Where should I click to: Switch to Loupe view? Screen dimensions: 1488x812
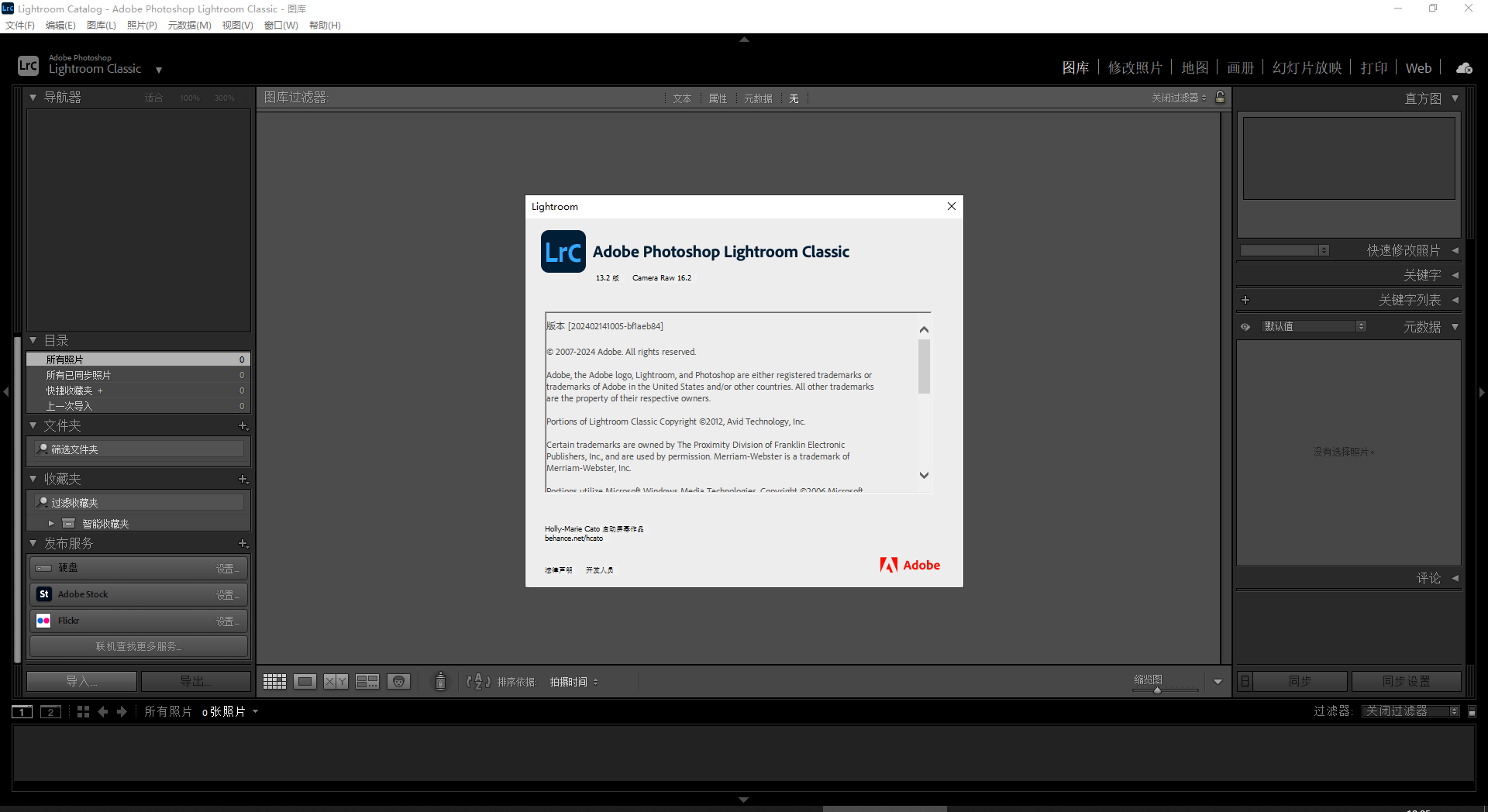click(305, 681)
